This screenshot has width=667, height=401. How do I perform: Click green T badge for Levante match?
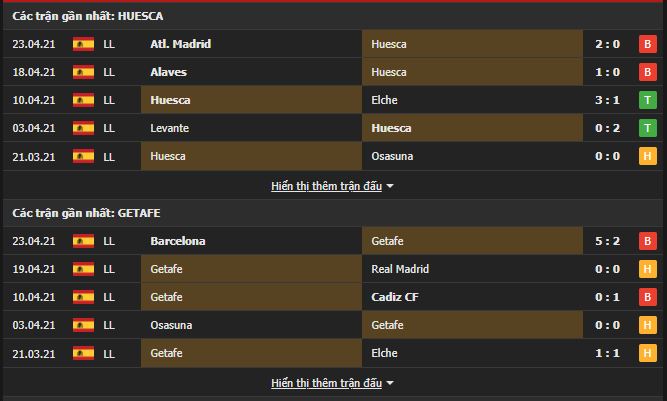coord(647,128)
